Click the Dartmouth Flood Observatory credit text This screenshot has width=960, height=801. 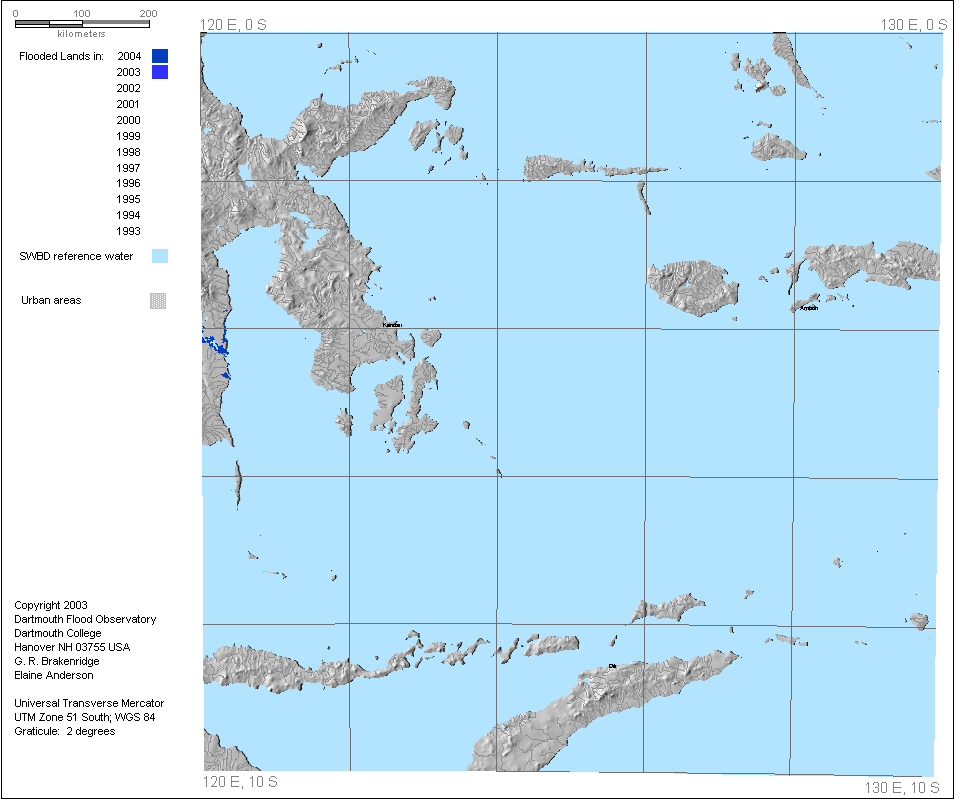pos(85,619)
